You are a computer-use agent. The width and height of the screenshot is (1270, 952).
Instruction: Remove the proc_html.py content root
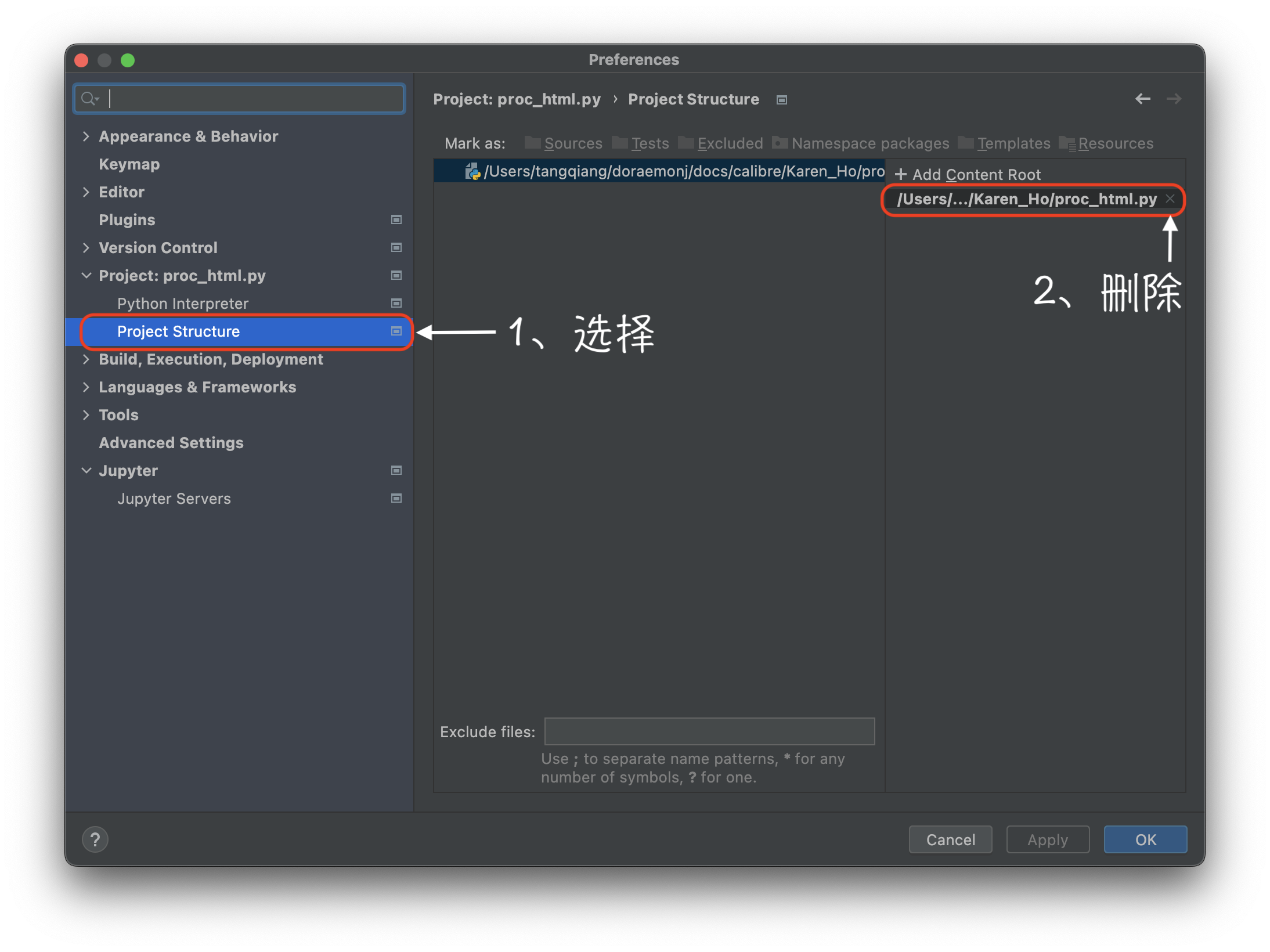coord(1170,199)
